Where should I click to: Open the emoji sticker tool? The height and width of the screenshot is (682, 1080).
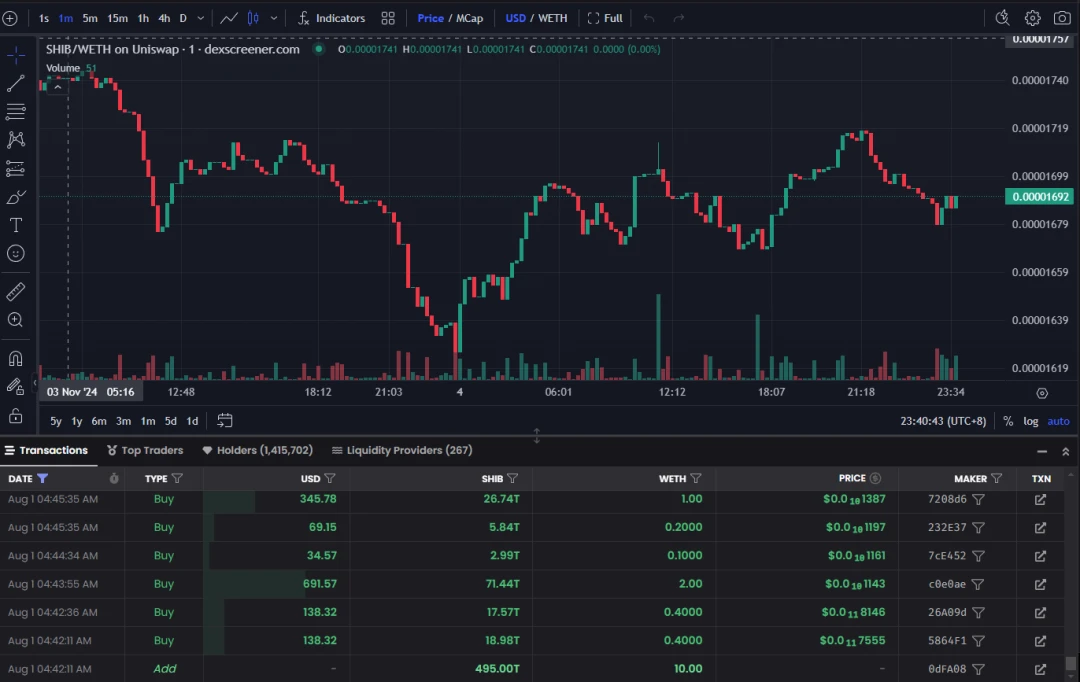(x=16, y=254)
